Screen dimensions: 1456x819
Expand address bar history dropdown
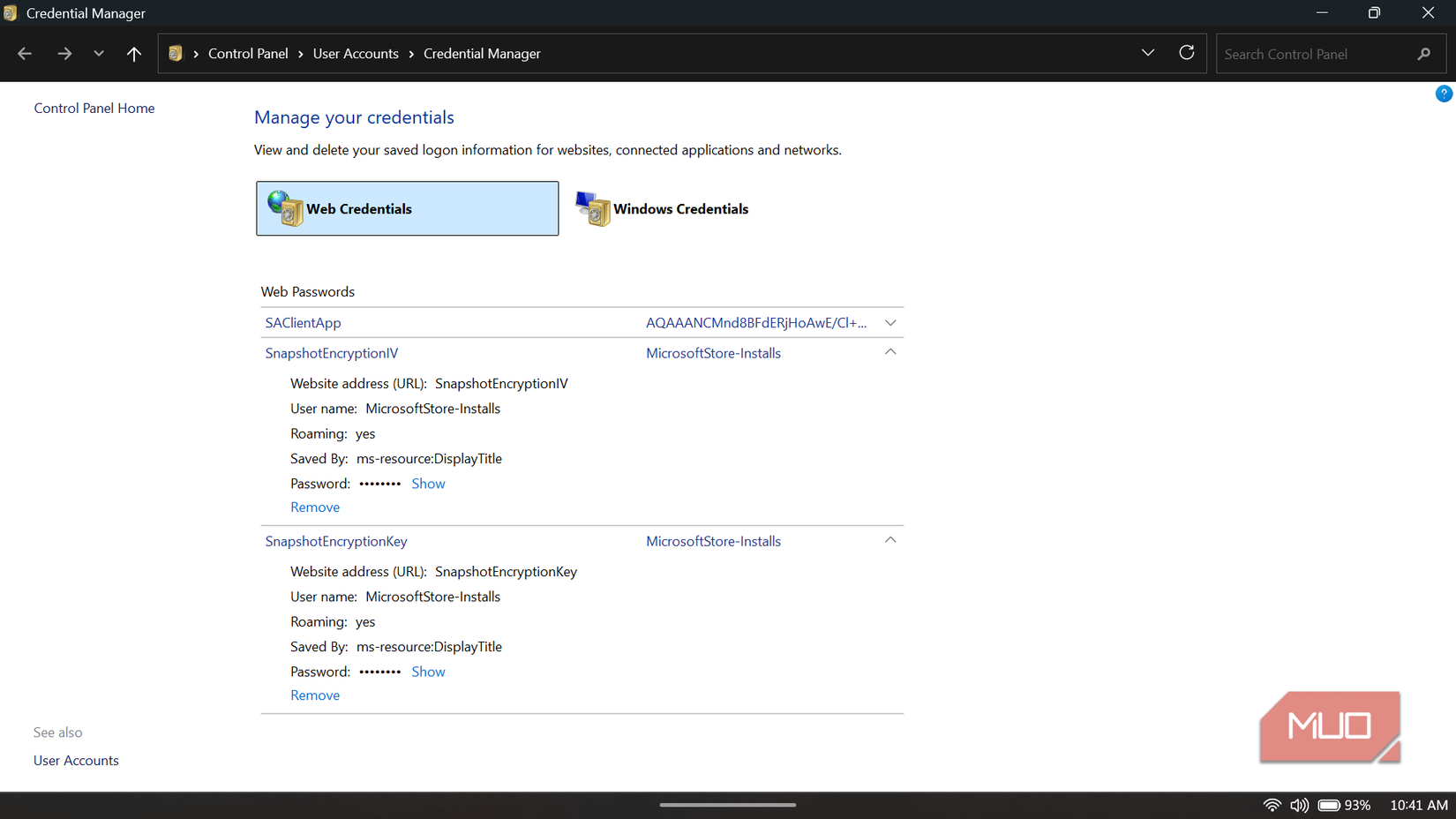(x=1148, y=53)
